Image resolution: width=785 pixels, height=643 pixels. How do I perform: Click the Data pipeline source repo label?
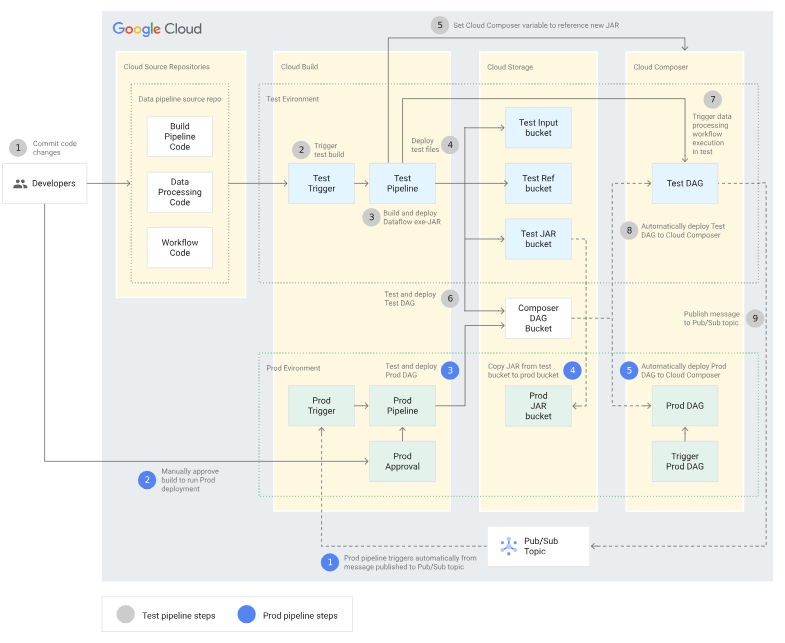(x=180, y=99)
